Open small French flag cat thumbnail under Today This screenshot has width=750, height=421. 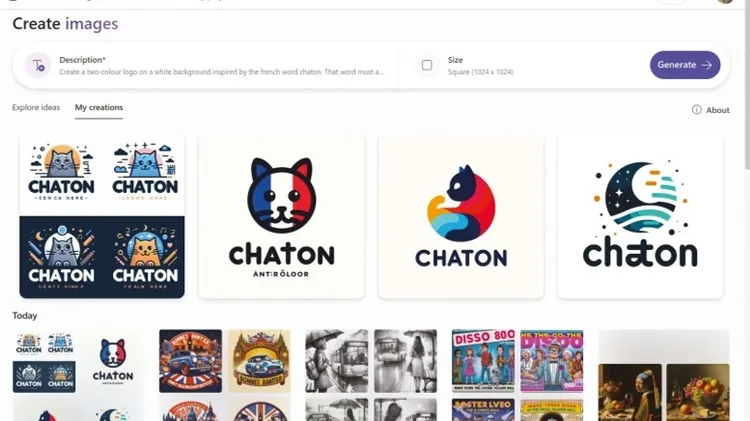[113, 361]
